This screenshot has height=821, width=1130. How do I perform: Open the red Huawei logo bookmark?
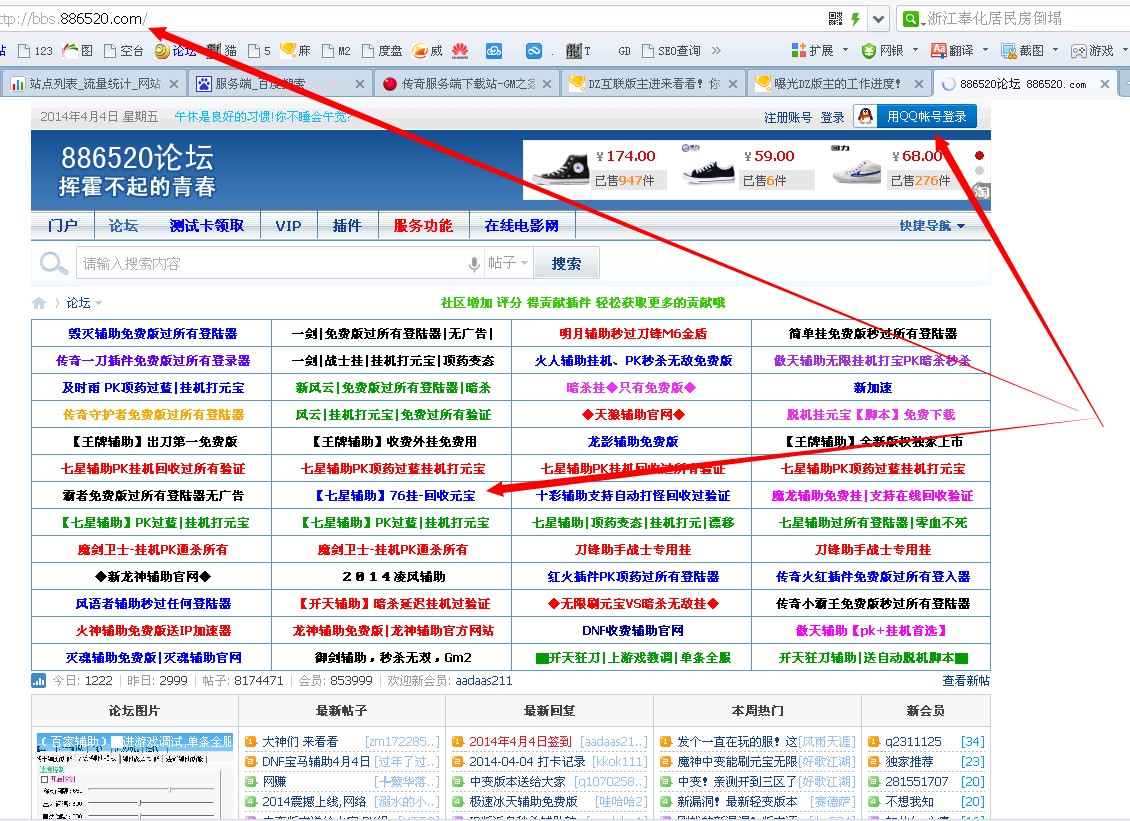tap(460, 50)
